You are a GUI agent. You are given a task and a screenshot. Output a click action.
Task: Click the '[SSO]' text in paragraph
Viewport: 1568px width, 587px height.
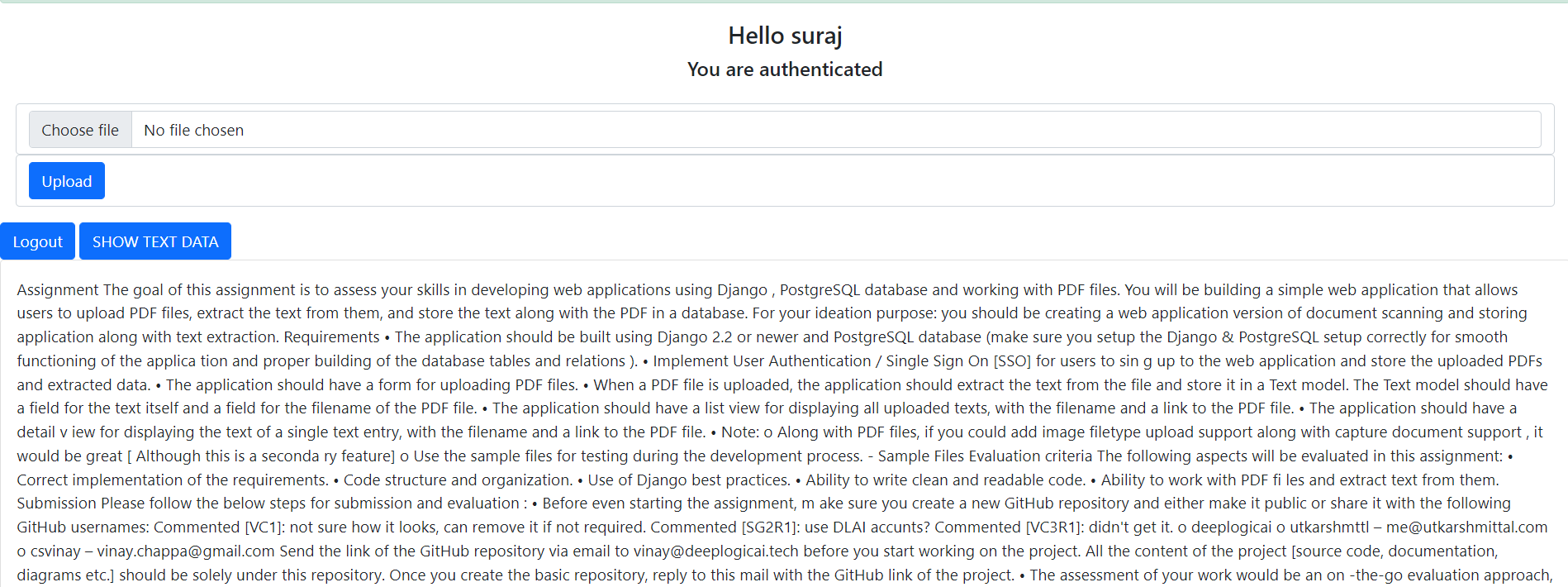coord(1012,361)
